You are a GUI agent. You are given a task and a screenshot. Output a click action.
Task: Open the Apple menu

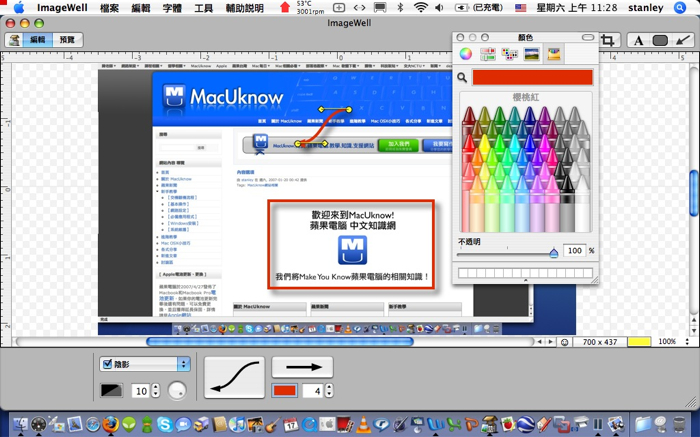click(x=19, y=8)
